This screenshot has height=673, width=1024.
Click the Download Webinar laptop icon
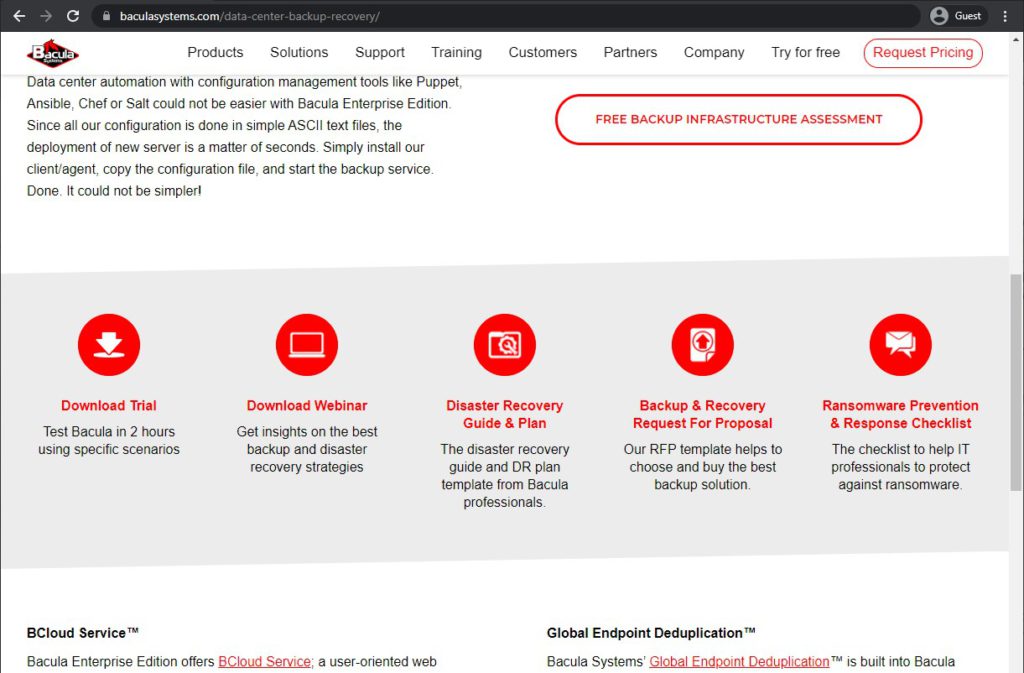click(x=307, y=345)
